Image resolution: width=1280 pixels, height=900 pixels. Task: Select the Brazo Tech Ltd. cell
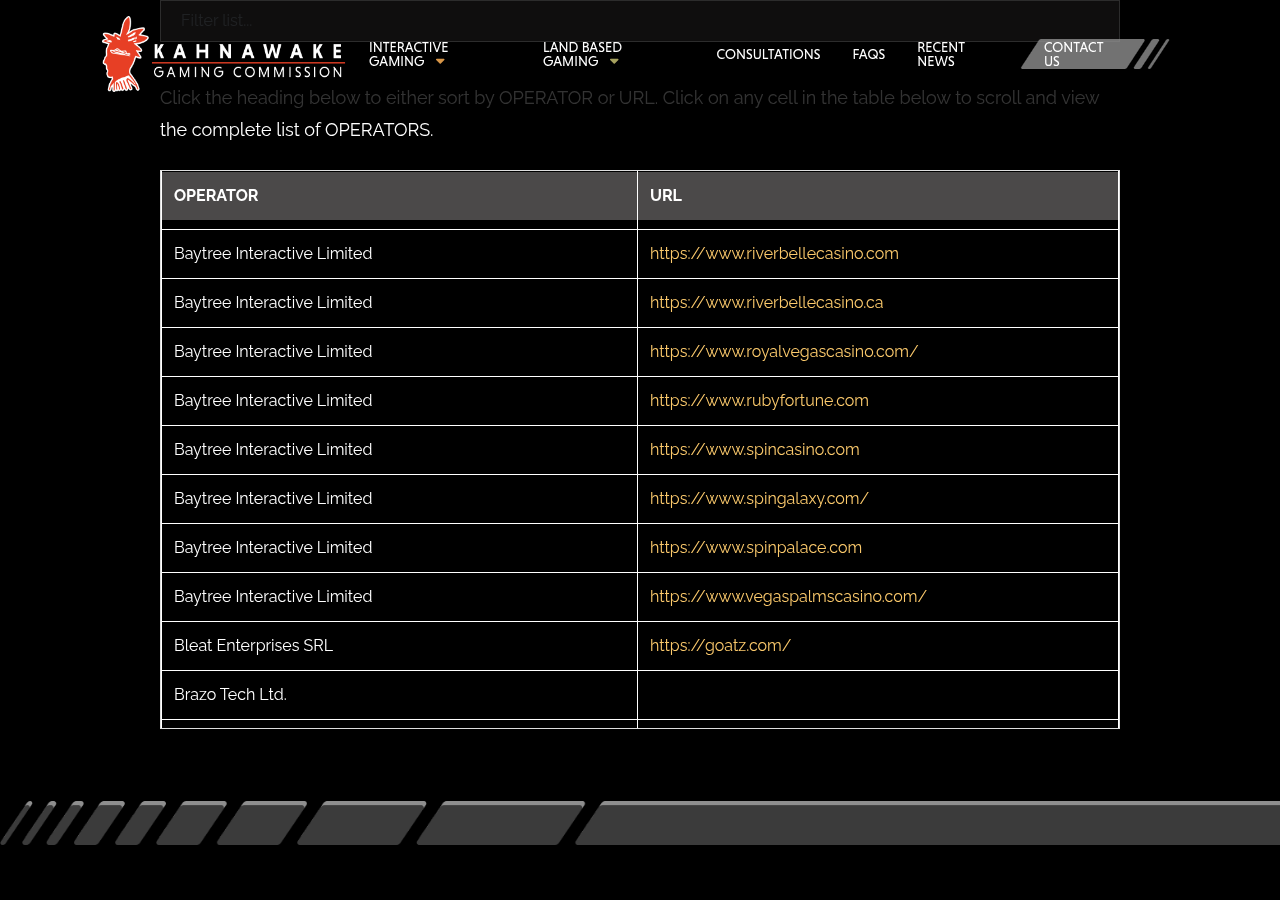(x=399, y=695)
